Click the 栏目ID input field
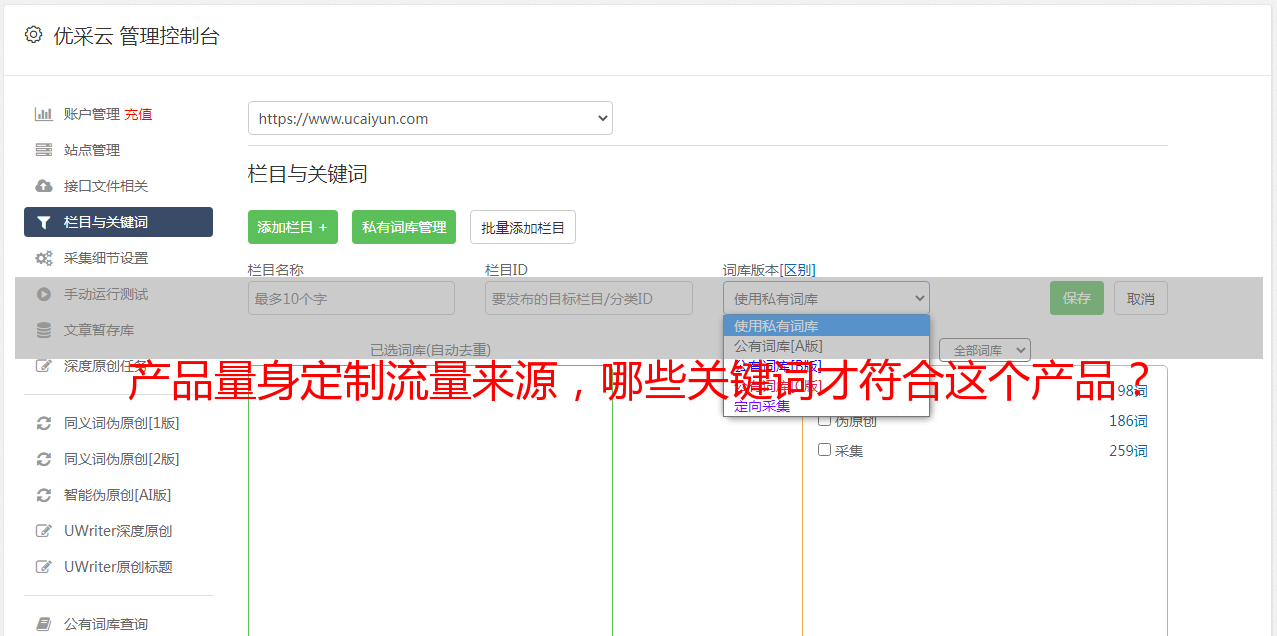 (x=589, y=298)
